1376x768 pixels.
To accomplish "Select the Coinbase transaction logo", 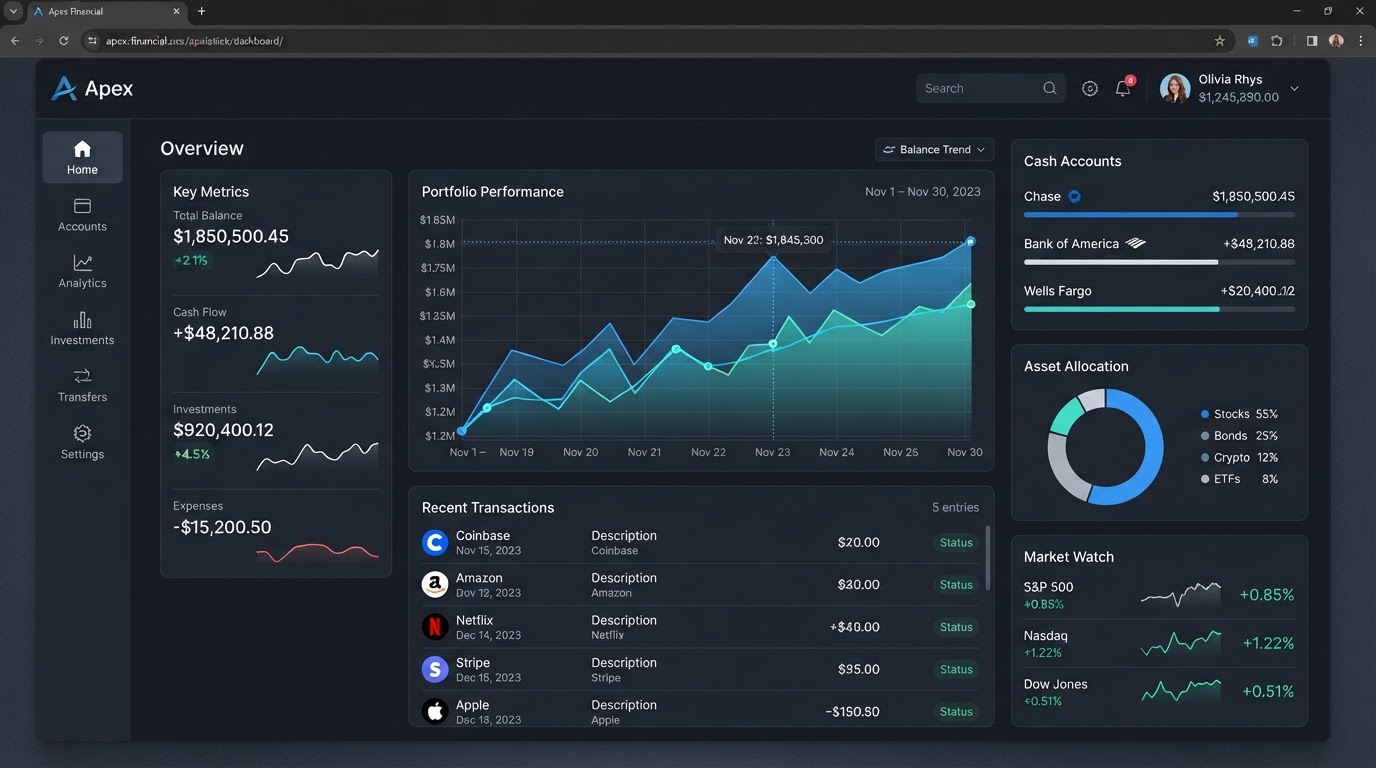I will point(435,542).
